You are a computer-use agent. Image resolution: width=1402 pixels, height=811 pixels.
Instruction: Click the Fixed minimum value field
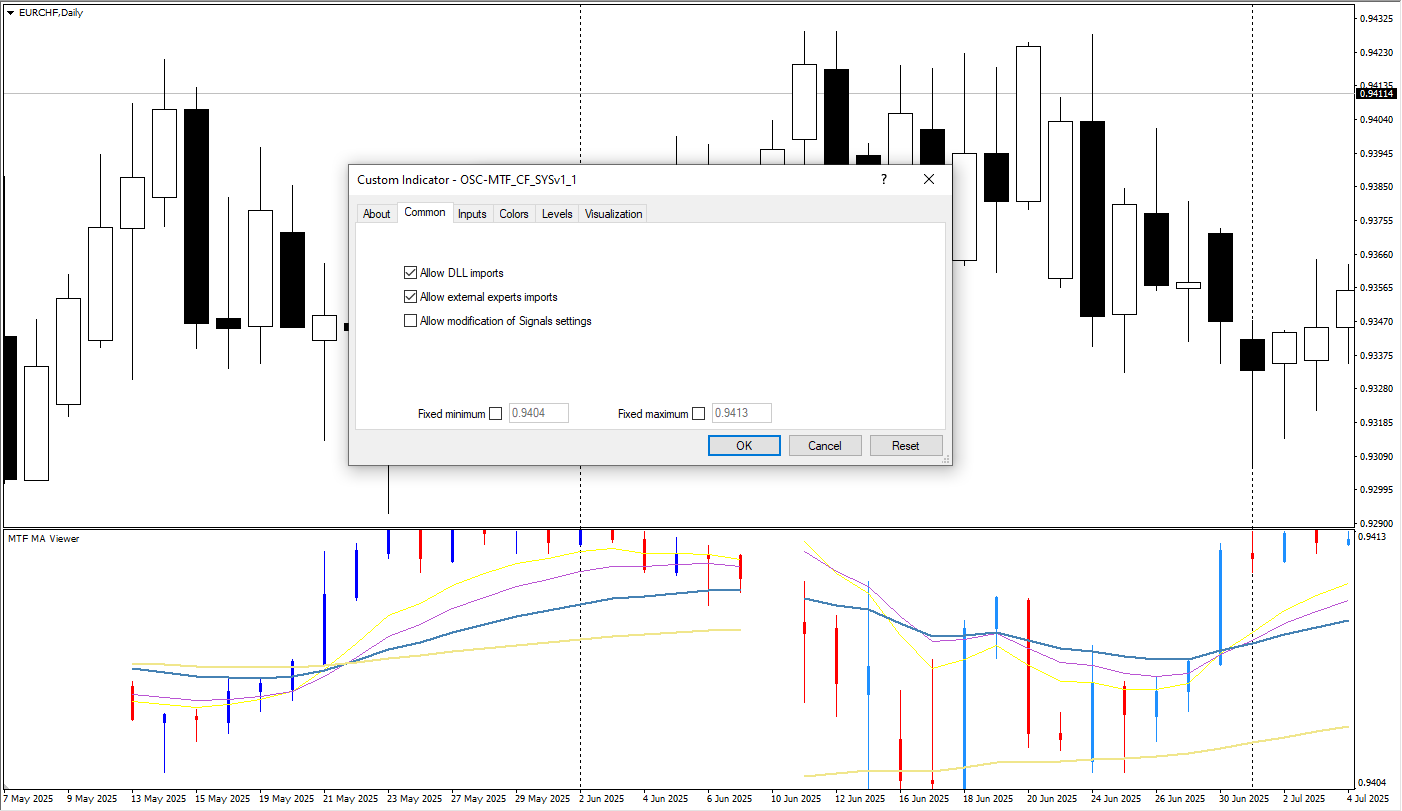pos(539,413)
